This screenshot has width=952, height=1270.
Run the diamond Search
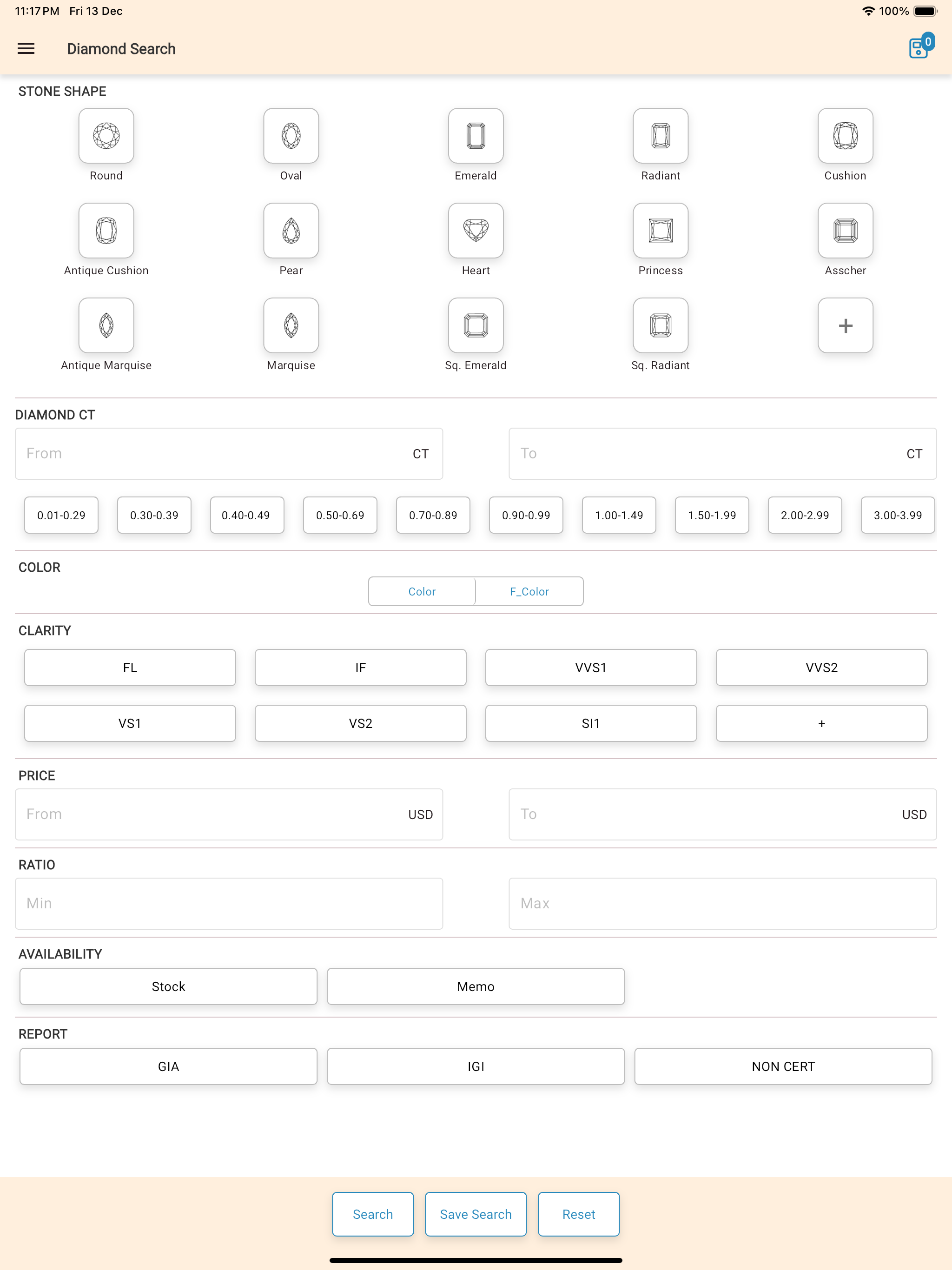point(373,1214)
